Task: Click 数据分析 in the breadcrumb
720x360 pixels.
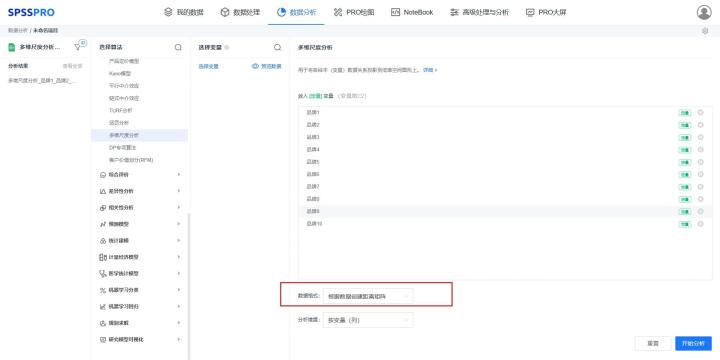Action: click(x=18, y=31)
